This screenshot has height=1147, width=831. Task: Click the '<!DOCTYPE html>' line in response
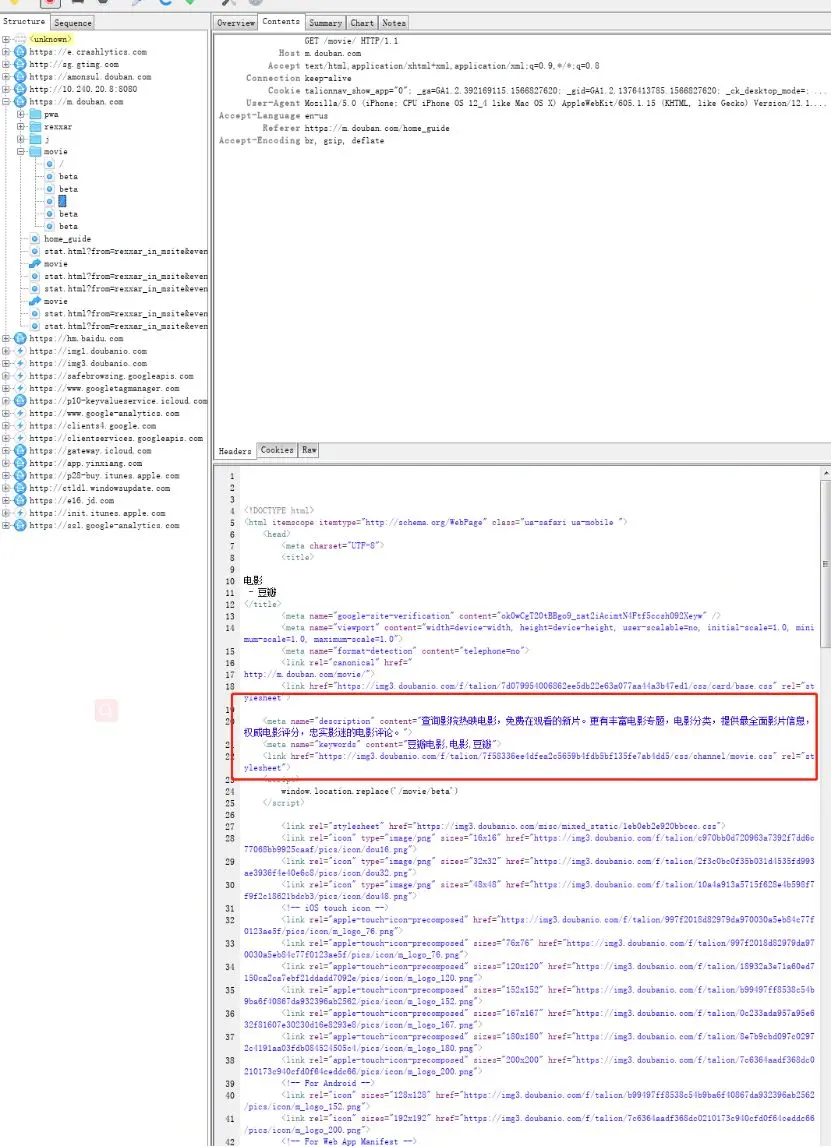tap(279, 511)
